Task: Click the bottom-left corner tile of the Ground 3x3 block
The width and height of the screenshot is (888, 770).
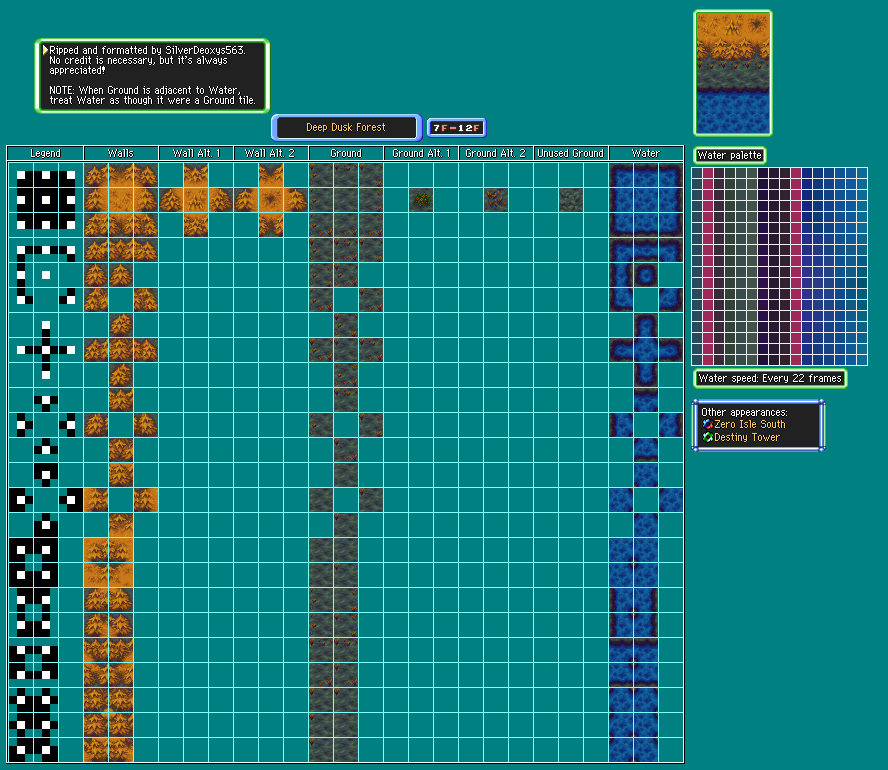Action: point(321,225)
